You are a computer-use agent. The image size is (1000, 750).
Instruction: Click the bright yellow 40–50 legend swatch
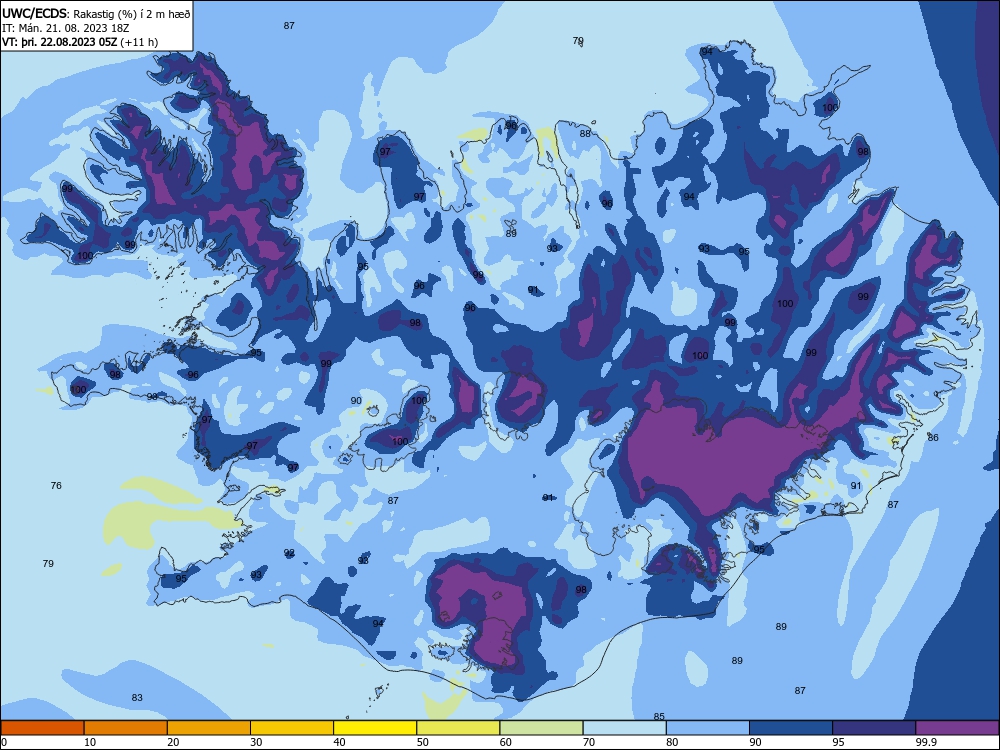(x=375, y=728)
